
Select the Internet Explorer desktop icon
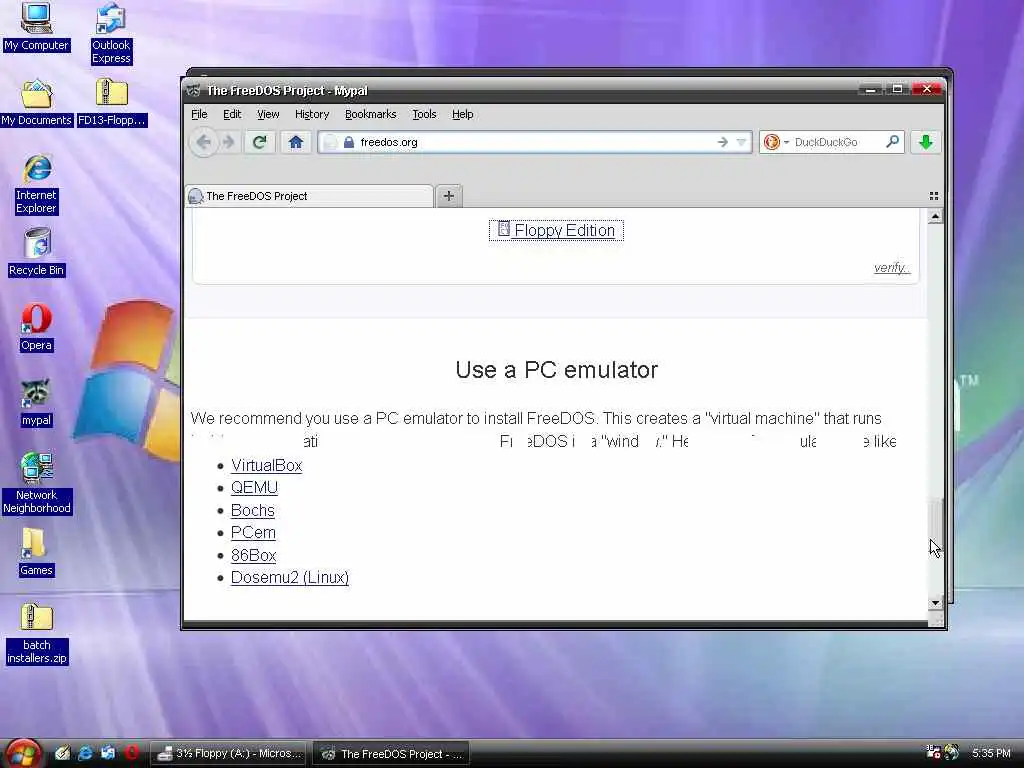point(37,184)
